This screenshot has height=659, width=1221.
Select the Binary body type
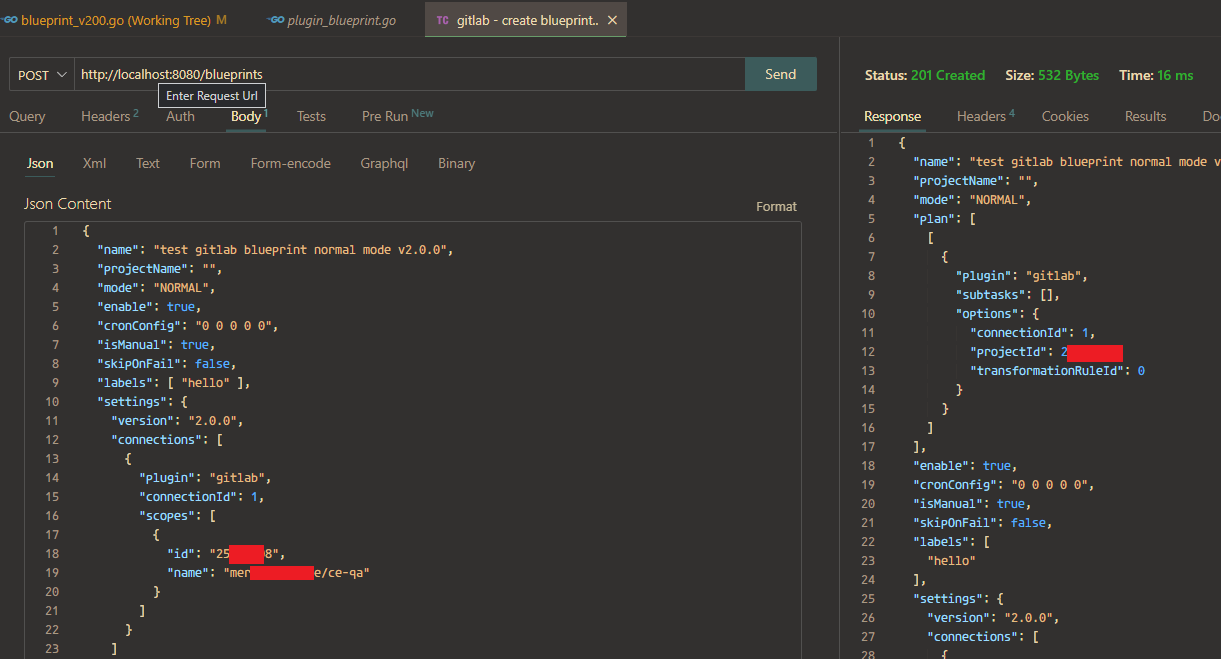point(456,163)
